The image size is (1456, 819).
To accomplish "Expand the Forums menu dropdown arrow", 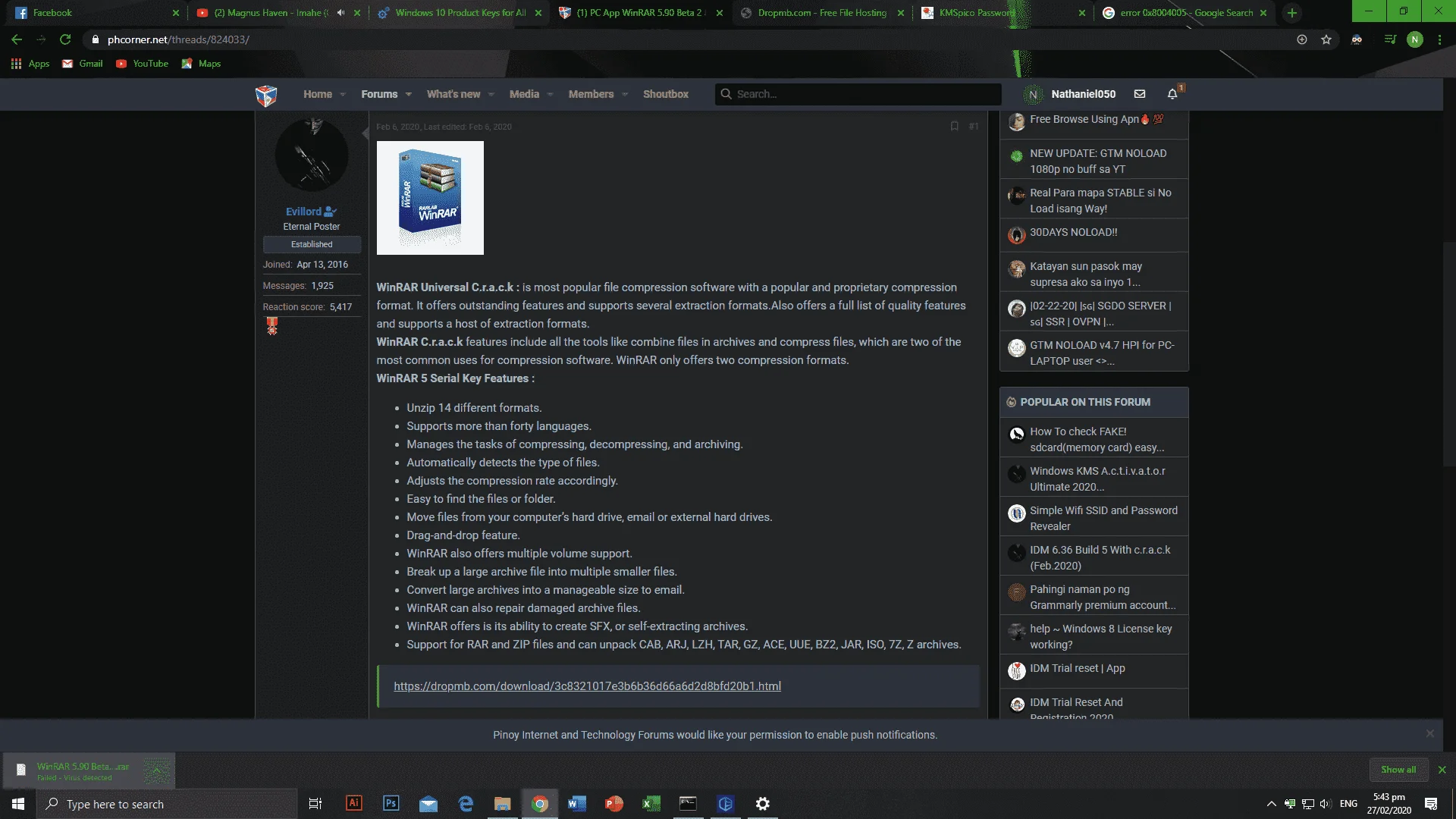I will point(409,95).
